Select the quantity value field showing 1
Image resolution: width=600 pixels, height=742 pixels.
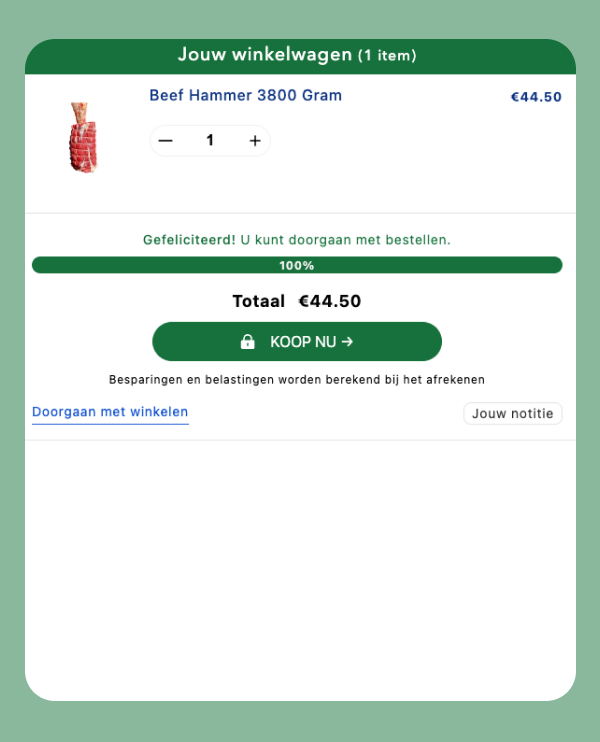(210, 140)
